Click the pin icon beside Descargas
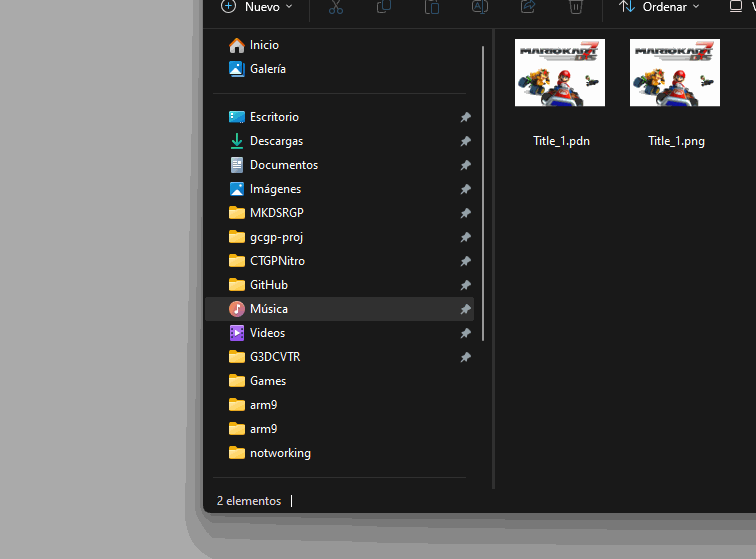The image size is (756, 559). tap(465, 141)
